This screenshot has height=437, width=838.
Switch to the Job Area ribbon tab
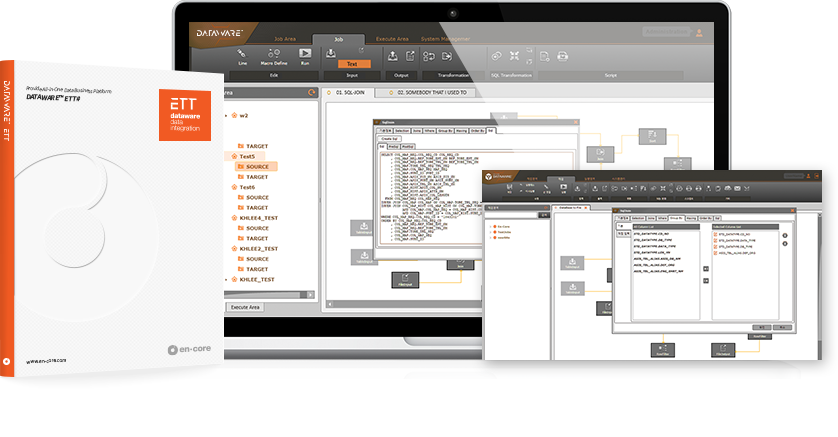(x=285, y=39)
